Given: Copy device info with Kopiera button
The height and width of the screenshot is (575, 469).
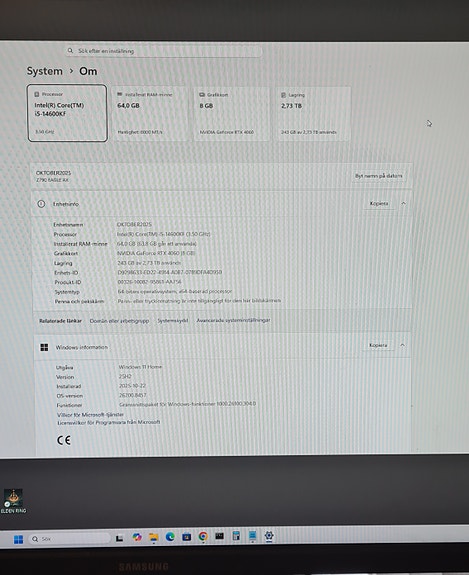Looking at the screenshot, I should tap(379, 203).
